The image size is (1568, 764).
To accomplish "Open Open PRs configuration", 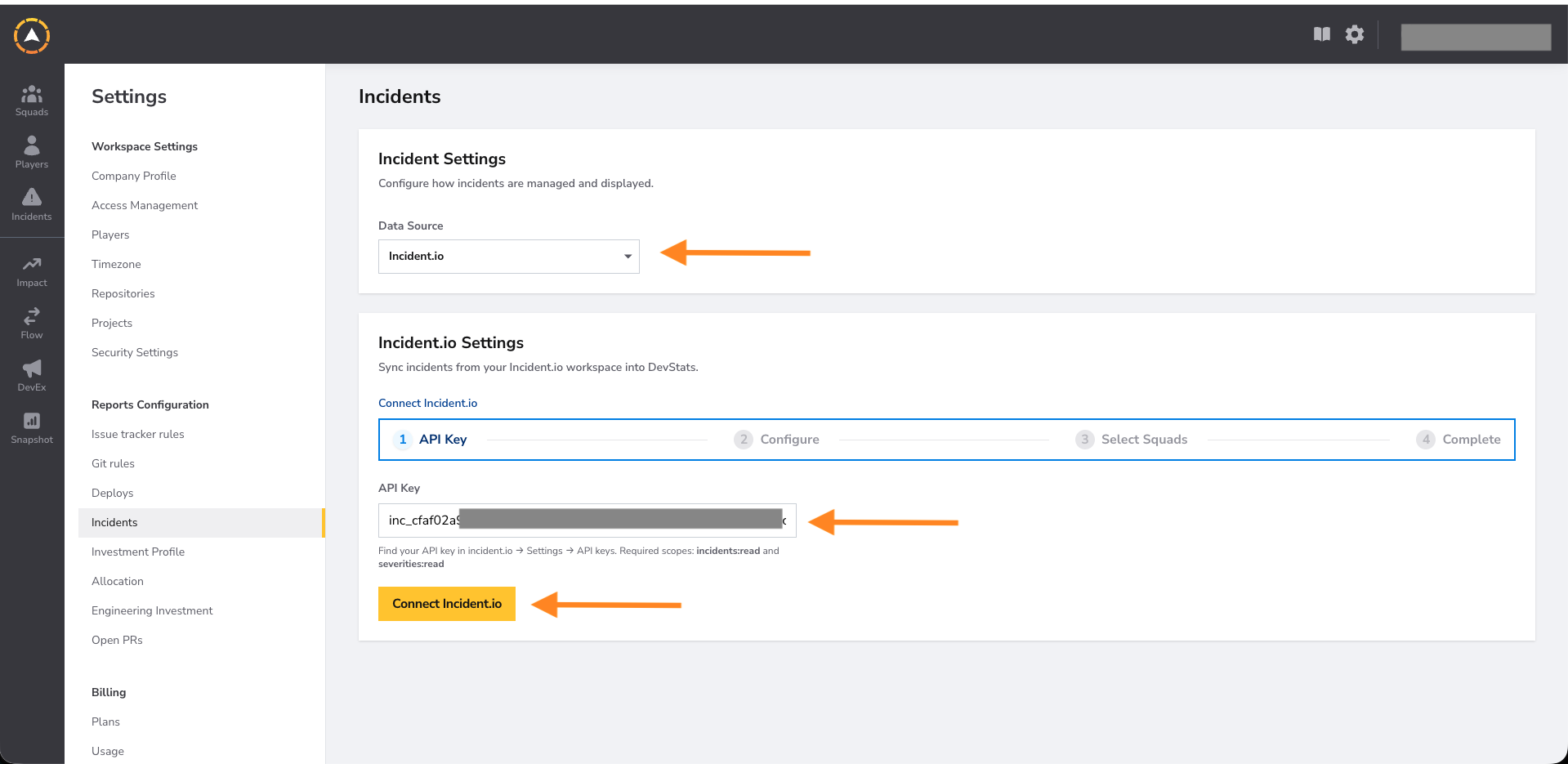I will click(117, 640).
